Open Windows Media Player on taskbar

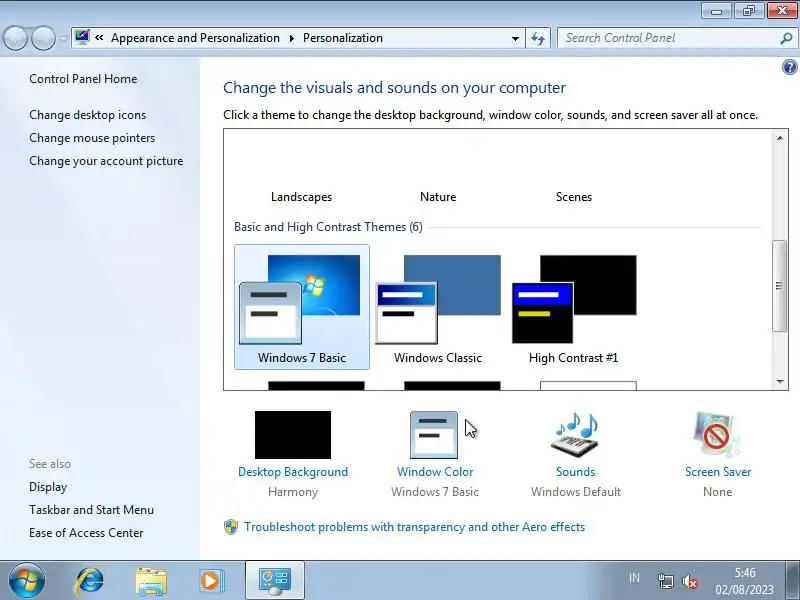coord(211,581)
